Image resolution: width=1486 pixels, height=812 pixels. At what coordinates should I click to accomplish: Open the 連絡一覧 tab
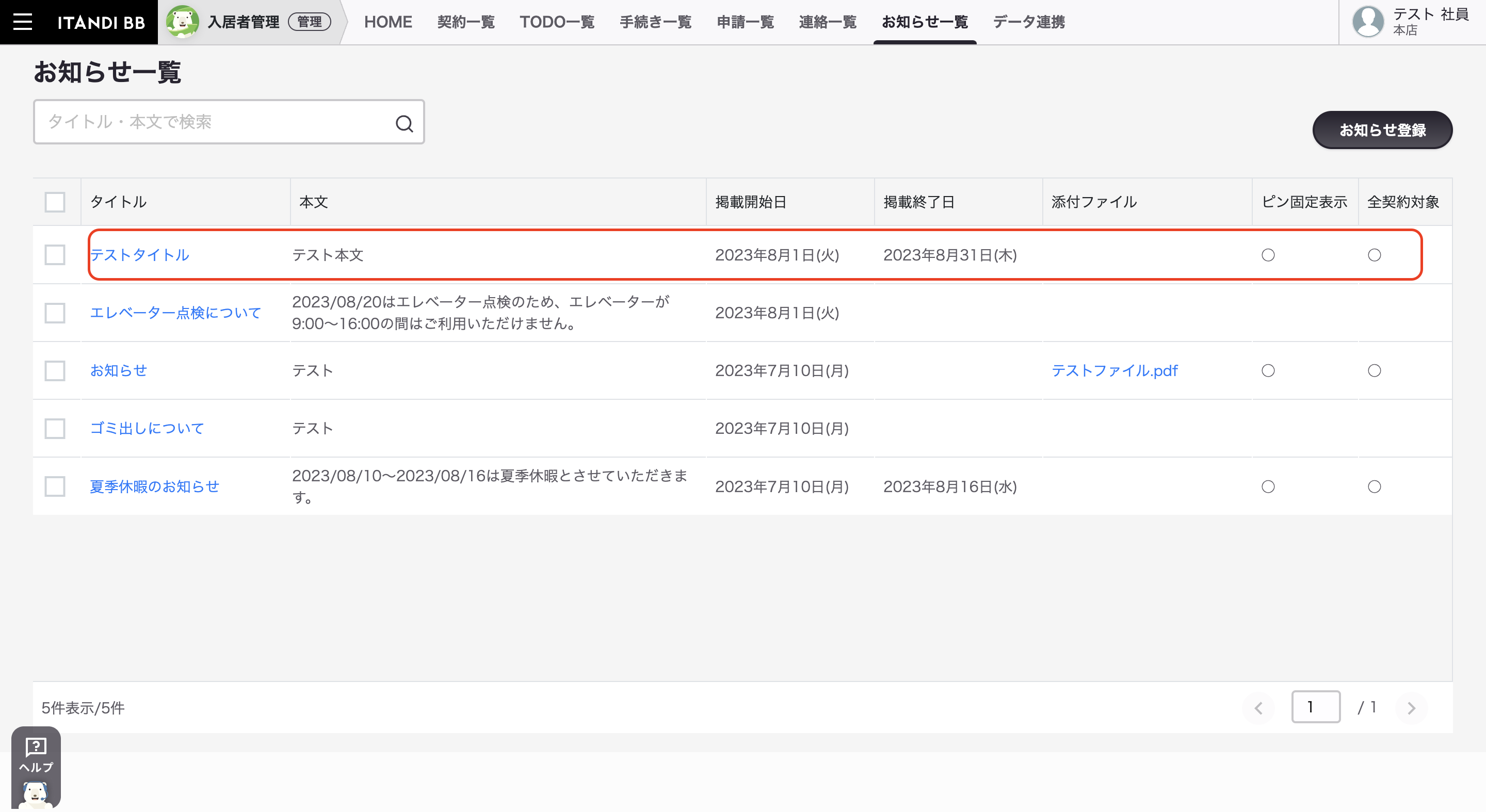point(827,22)
